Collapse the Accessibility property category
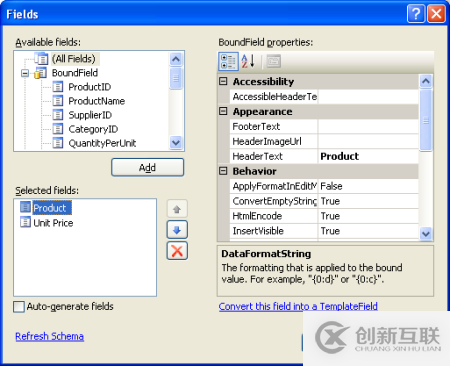 click(223, 81)
